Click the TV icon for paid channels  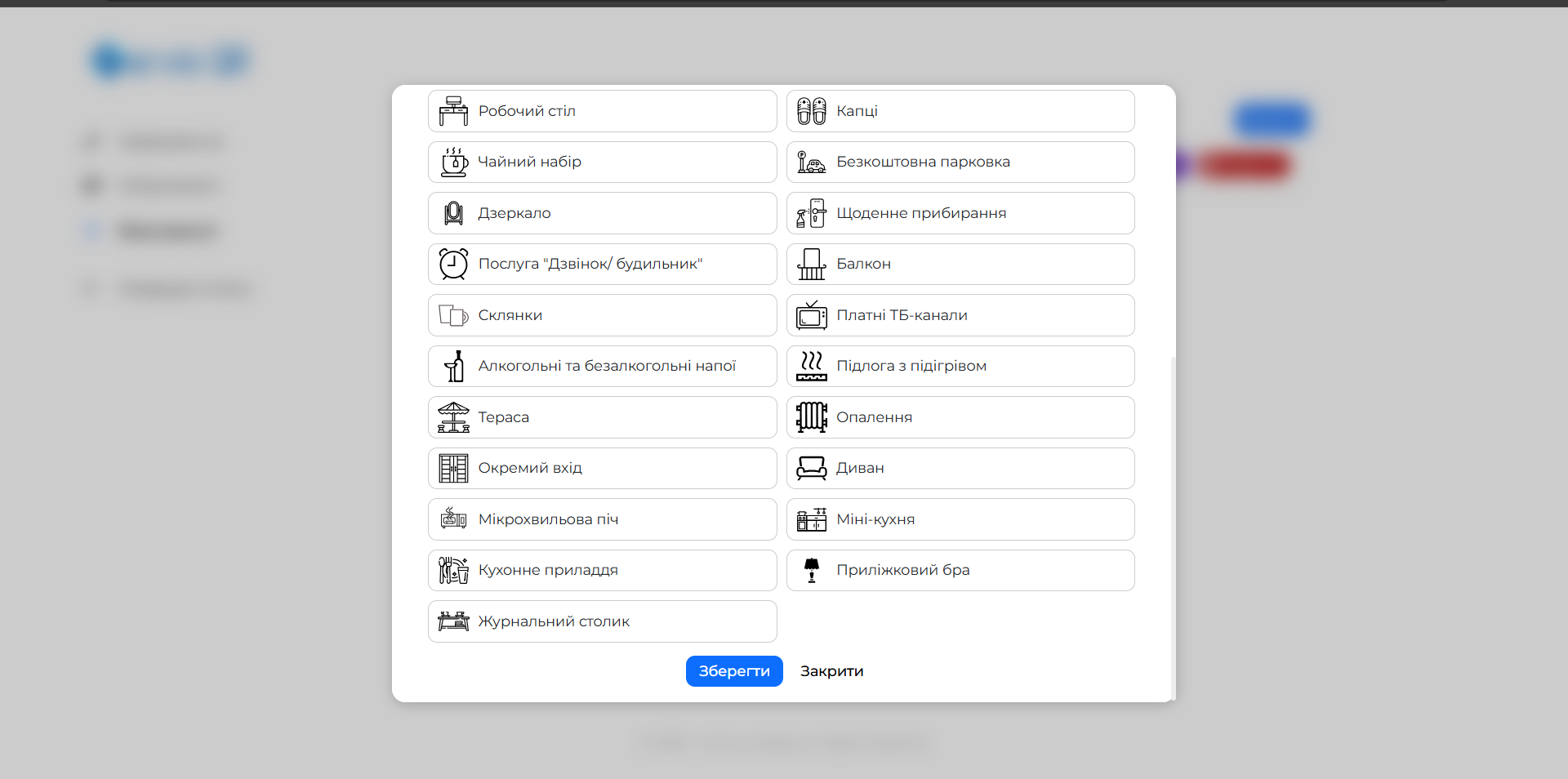(811, 315)
